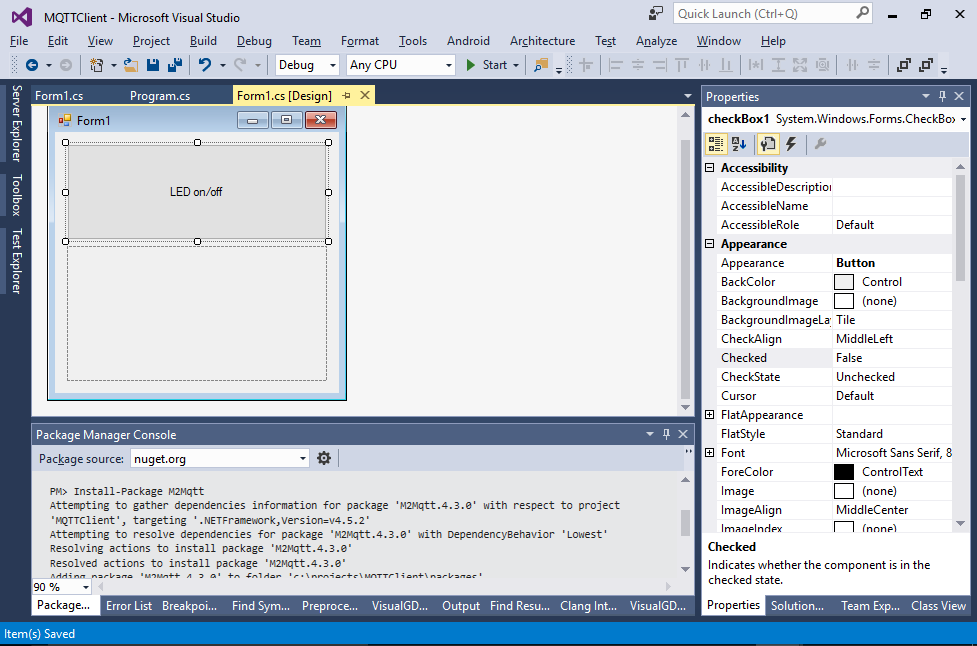Viewport: 977px width, 646px height.
Task: Toggle auto-hide pin on Package Manager Console
Action: [666, 434]
